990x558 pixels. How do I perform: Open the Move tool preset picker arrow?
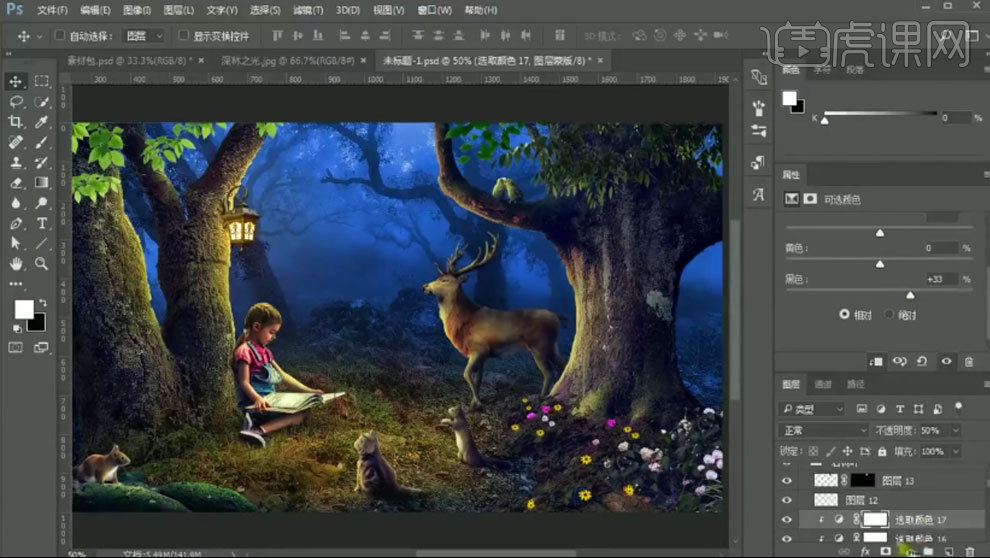coord(39,37)
